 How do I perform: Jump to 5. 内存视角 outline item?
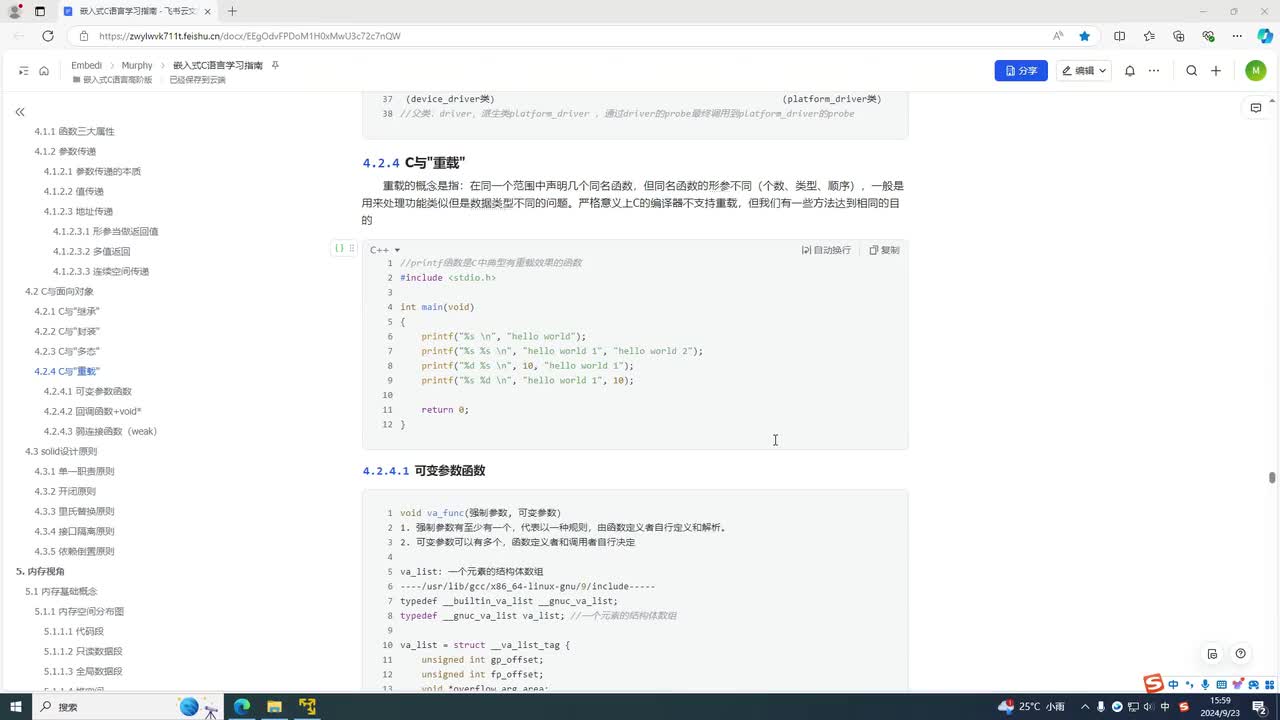point(40,571)
